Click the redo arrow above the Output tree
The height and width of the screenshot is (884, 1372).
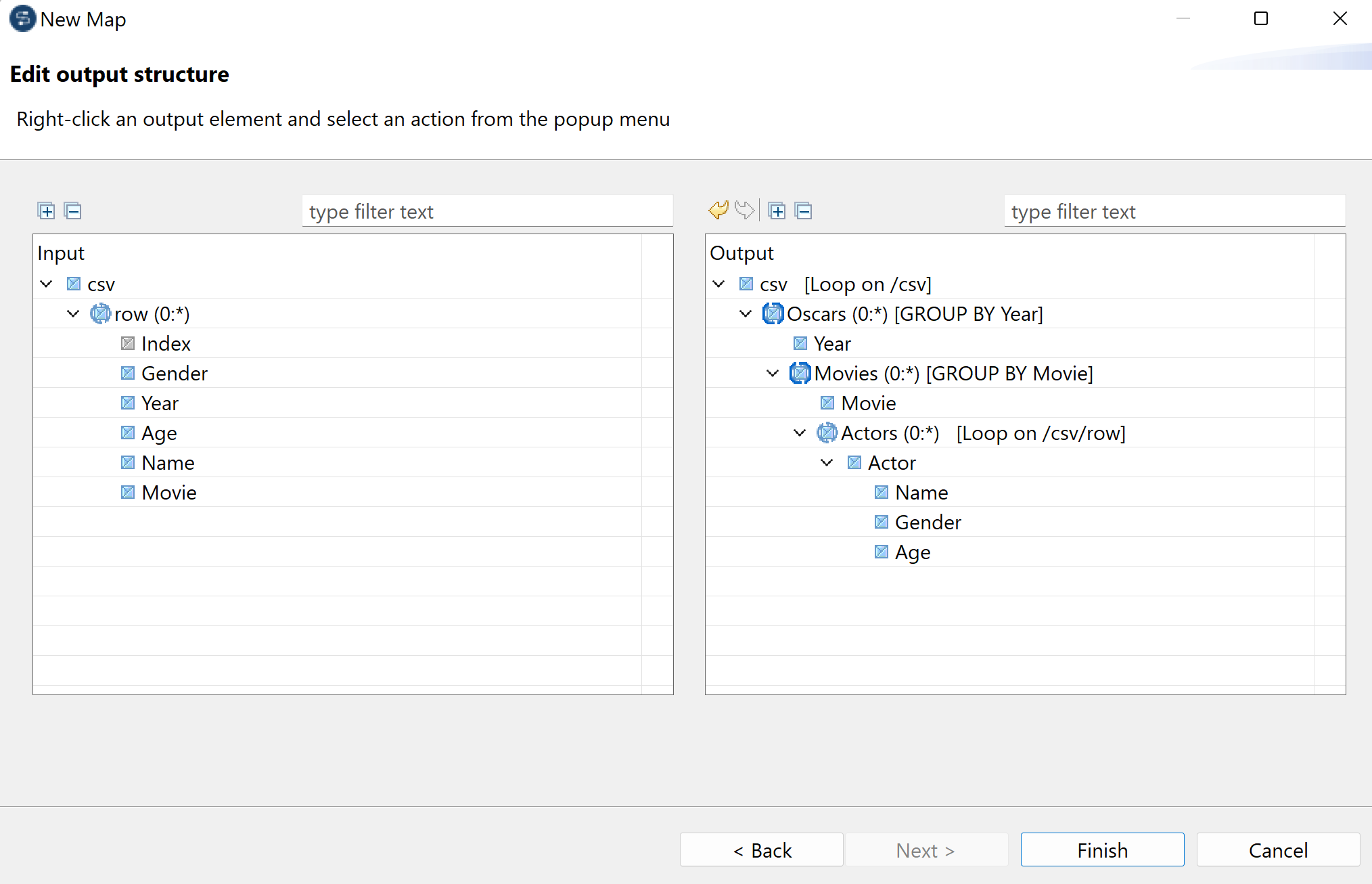pyautogui.click(x=745, y=210)
